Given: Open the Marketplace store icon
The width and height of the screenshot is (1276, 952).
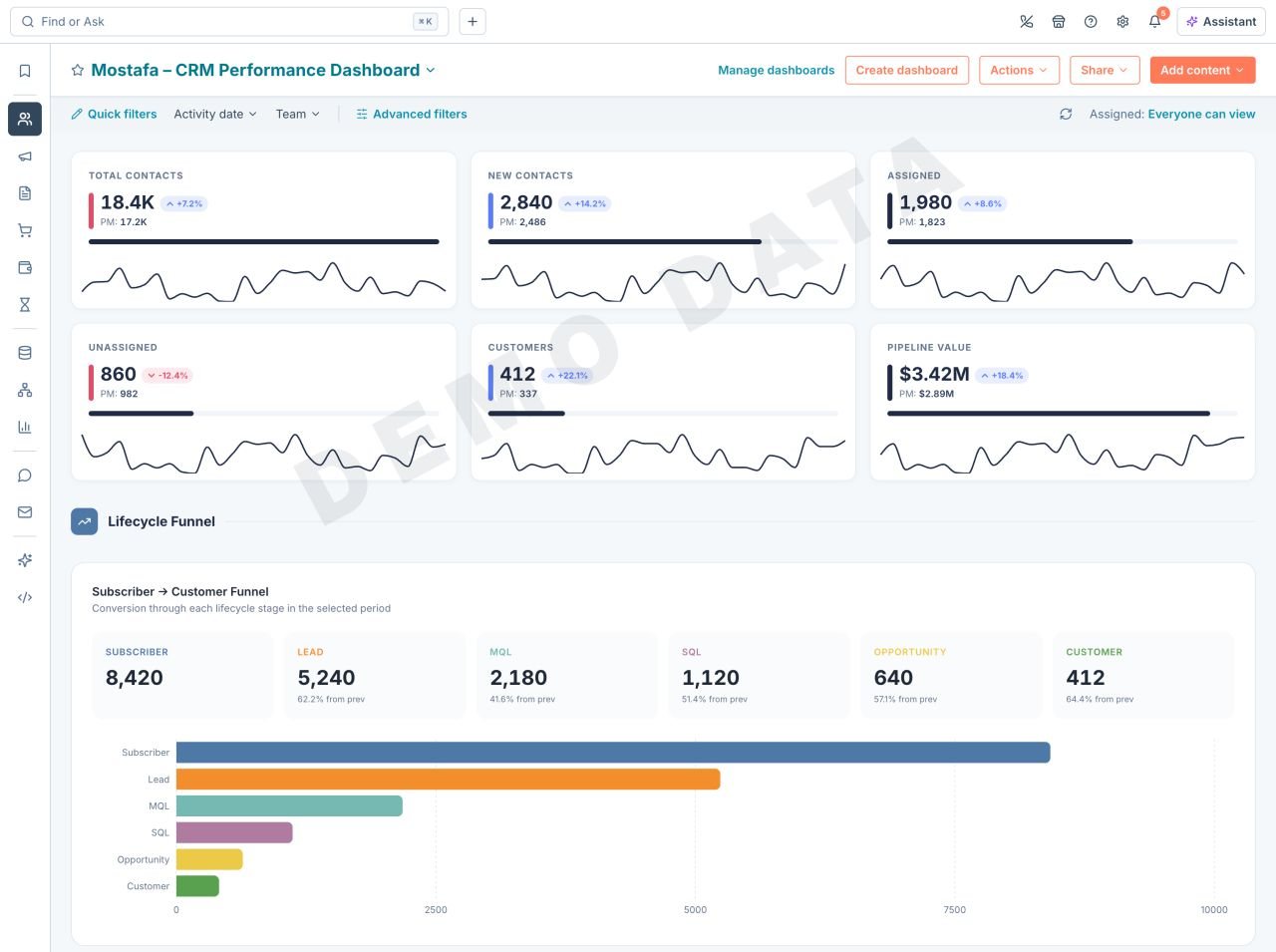Looking at the screenshot, I should (x=1059, y=21).
